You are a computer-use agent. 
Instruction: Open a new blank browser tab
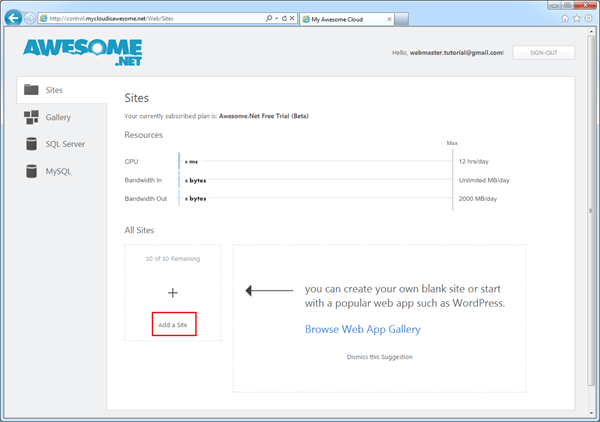(401, 19)
